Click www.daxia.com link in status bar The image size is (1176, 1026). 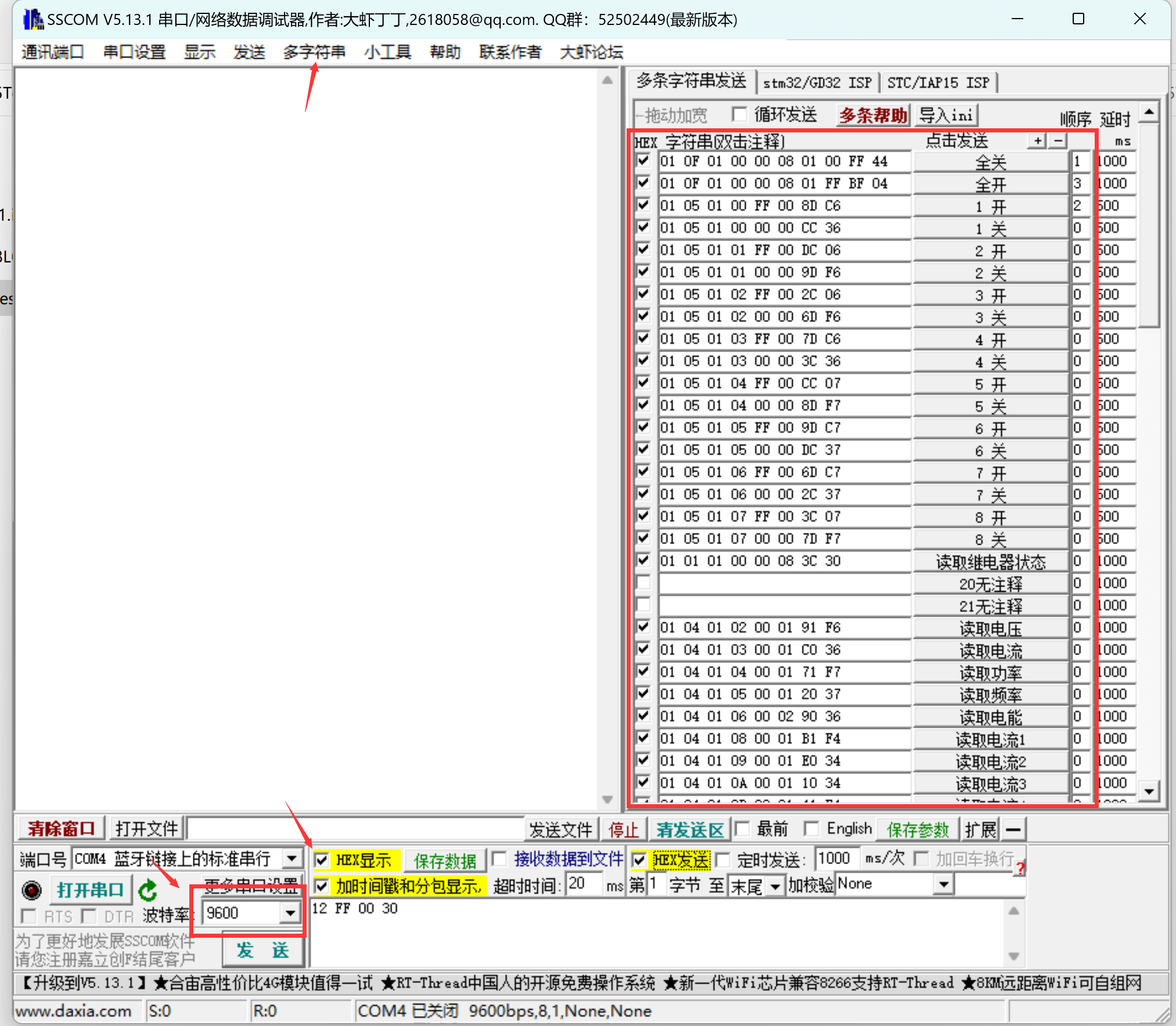[x=73, y=1011]
